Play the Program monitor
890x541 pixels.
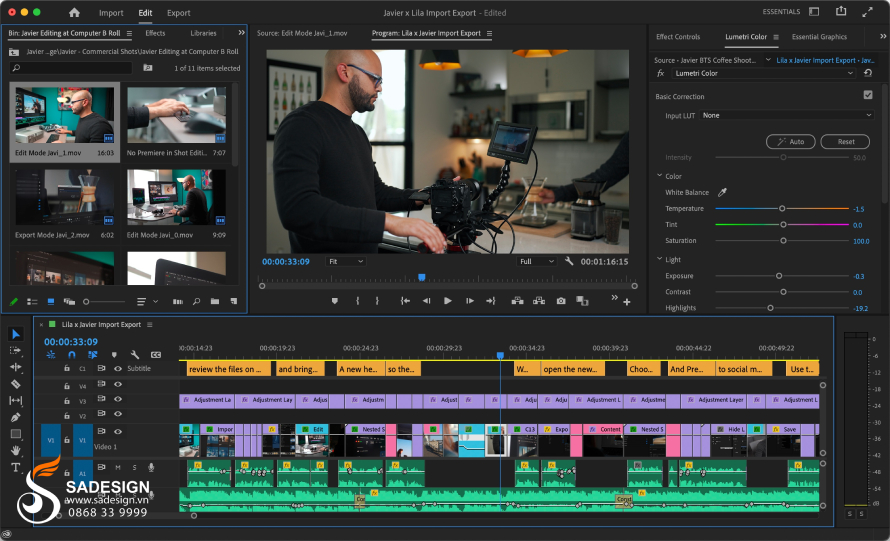point(448,301)
